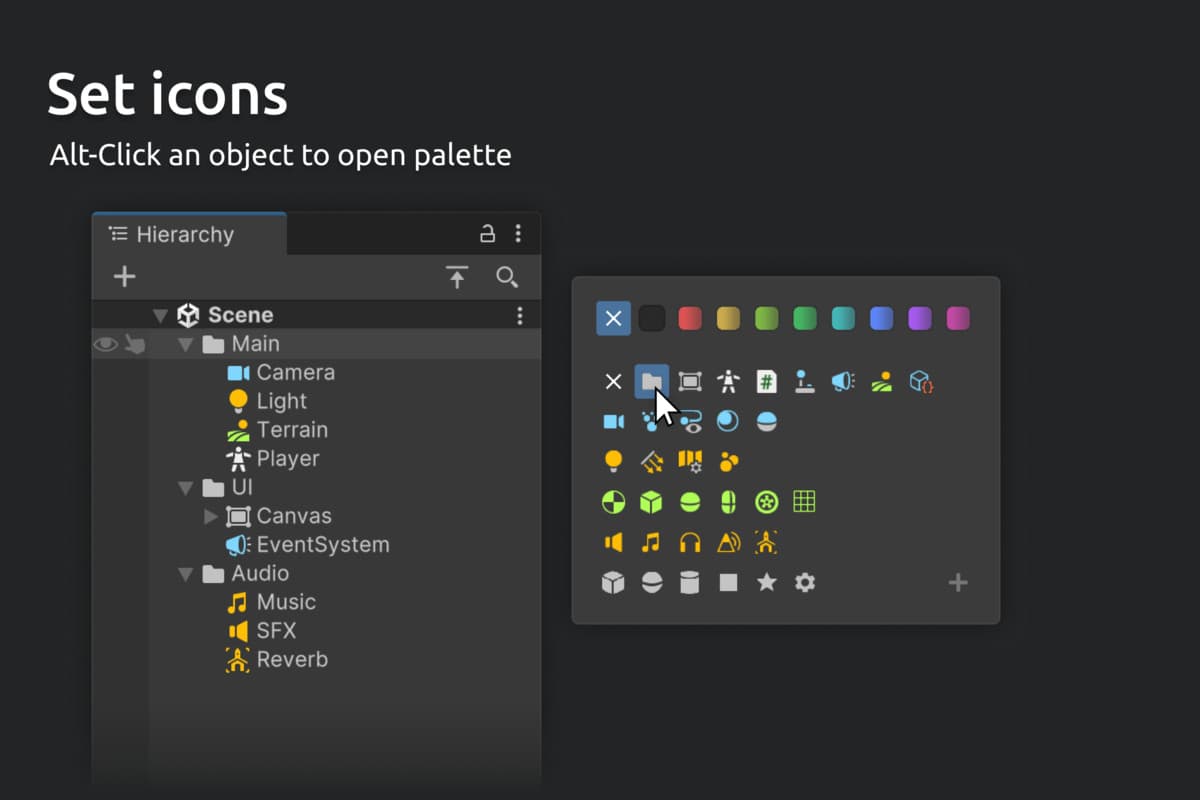Screen dimensions: 1200x800
Task: Choose the green grid icon
Action: tap(805, 501)
